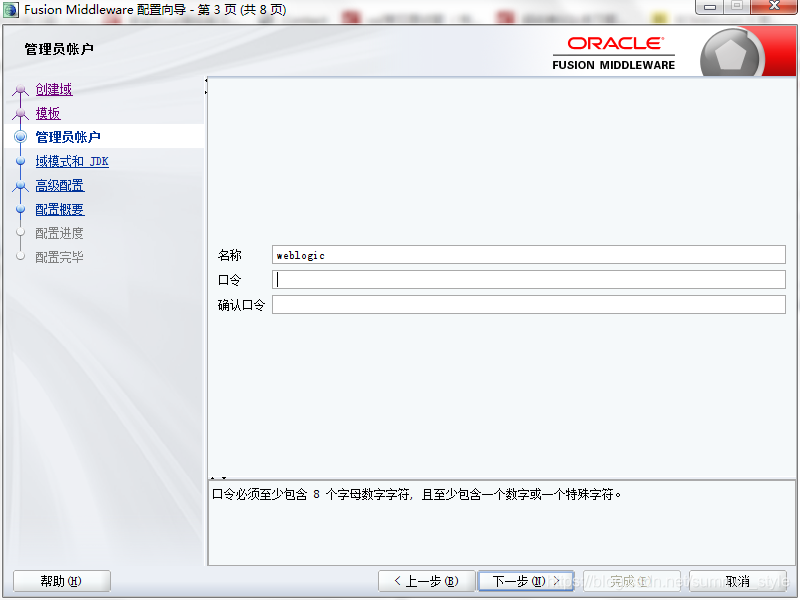Click the 取消 cancel button
This screenshot has height=600, width=800.
(738, 581)
